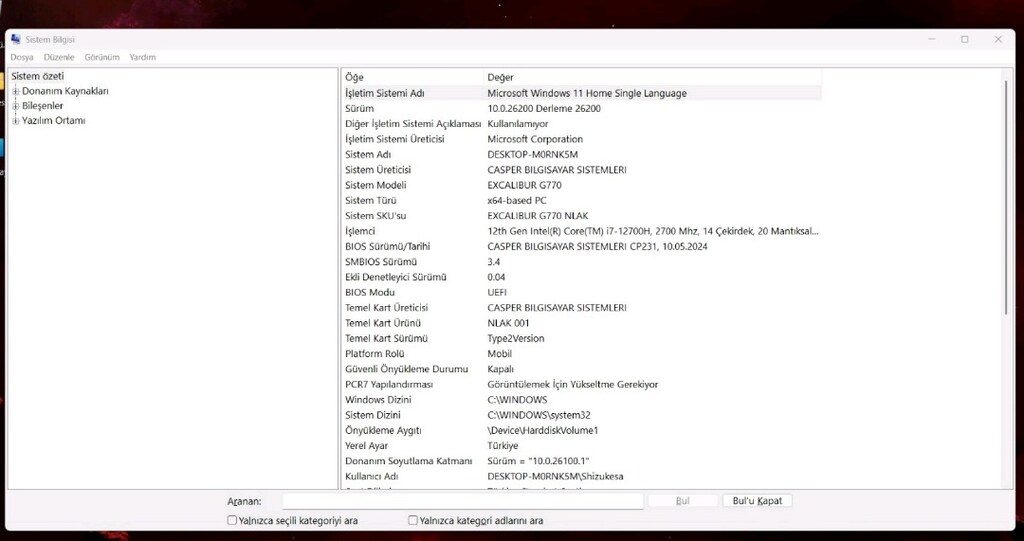
Task: Open the Düzenle menu
Action: 59,57
